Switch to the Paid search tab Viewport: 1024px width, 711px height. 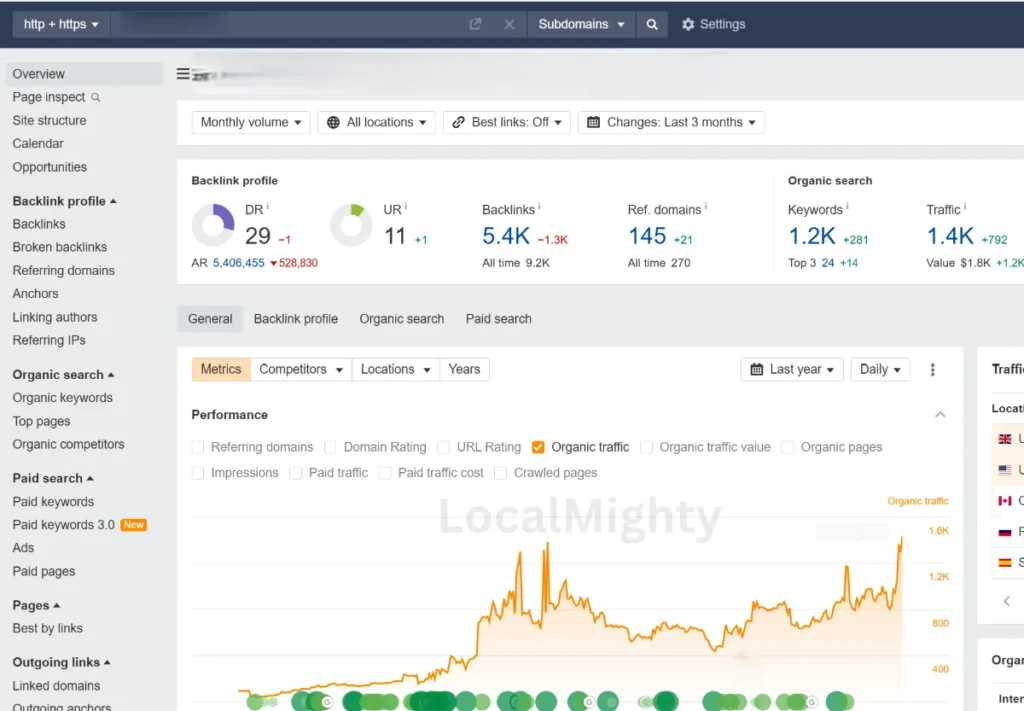498,319
